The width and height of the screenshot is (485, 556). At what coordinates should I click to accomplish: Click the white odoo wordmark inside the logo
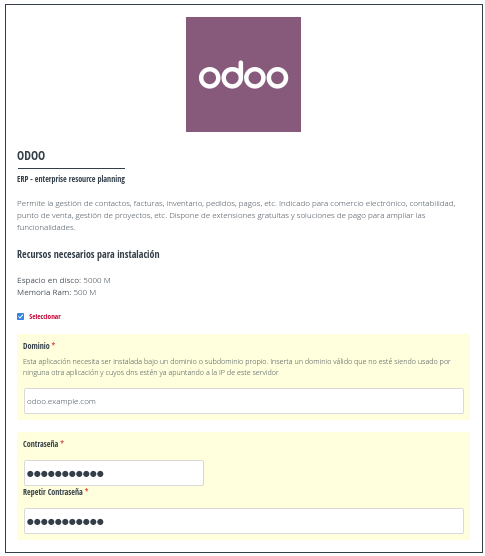(243, 75)
